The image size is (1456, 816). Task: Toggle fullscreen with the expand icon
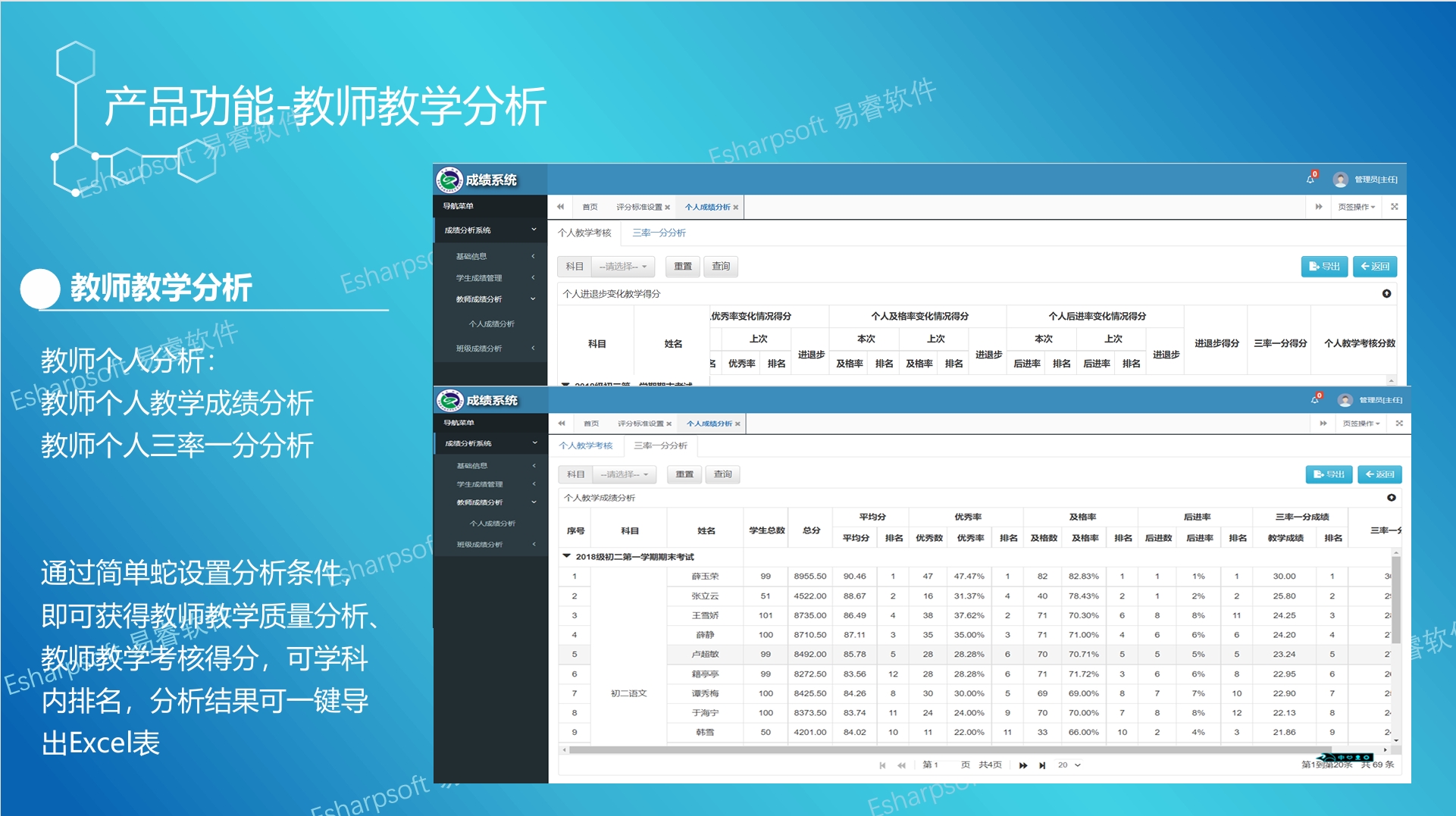click(x=1398, y=424)
